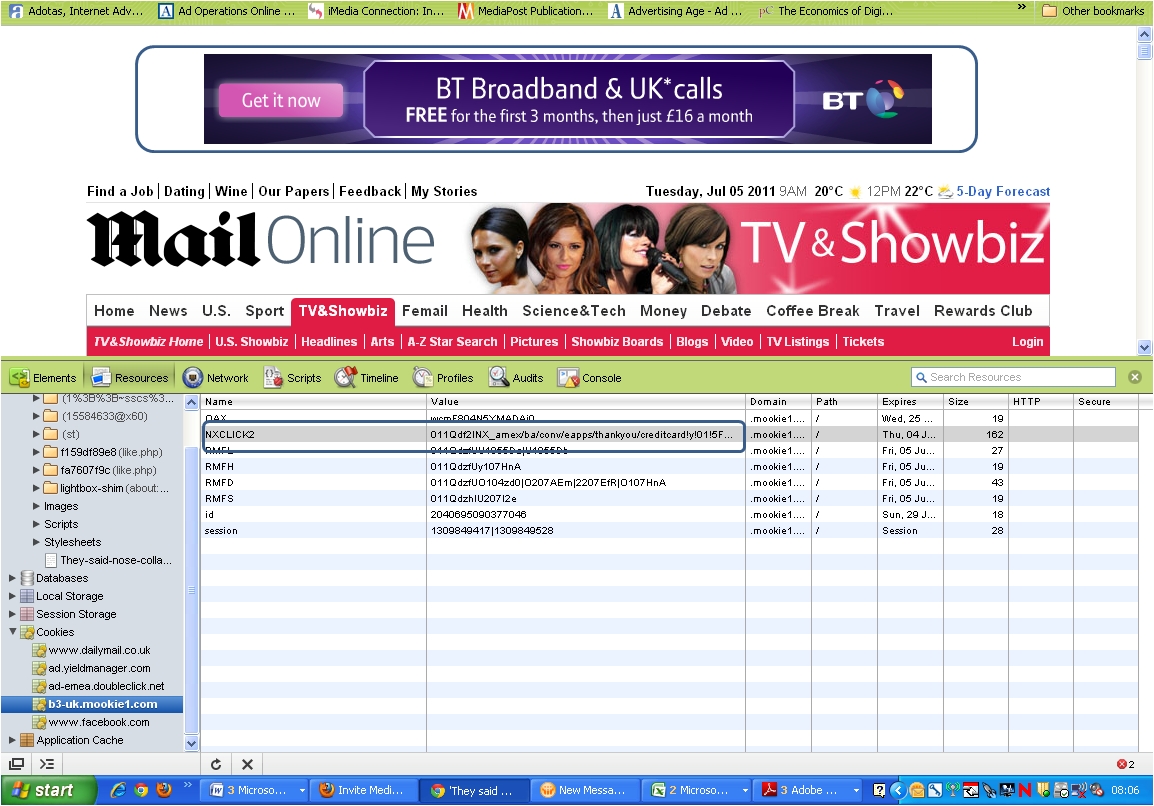Click the delete cookie X icon
Screen dimensions: 1154x806
(x=247, y=764)
